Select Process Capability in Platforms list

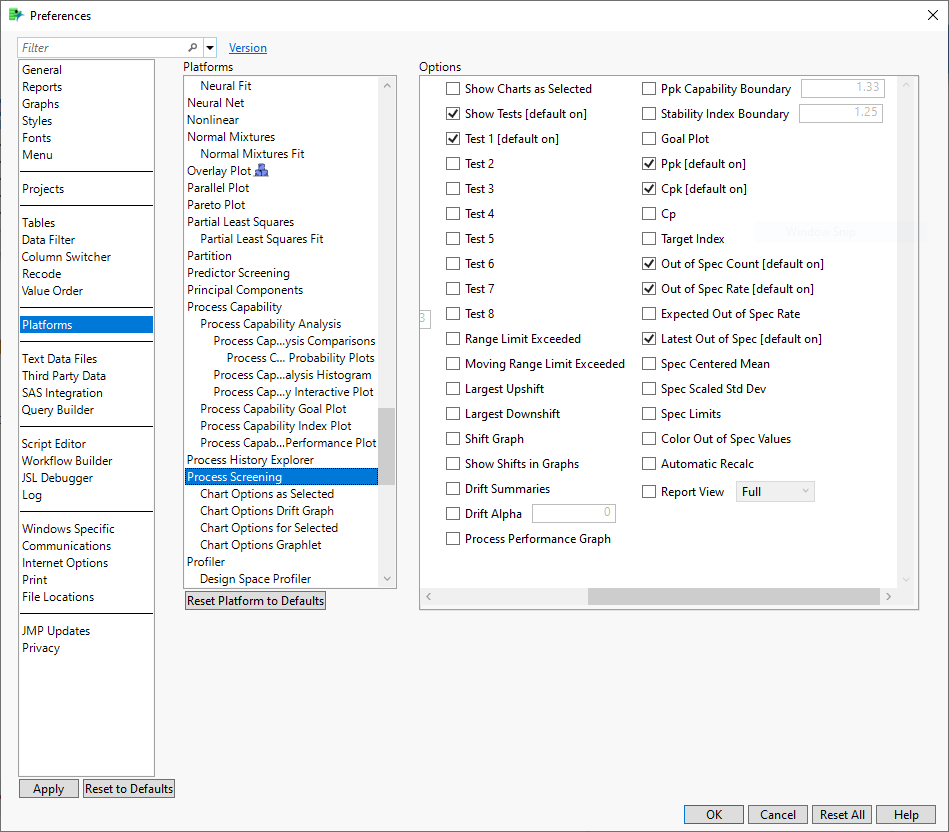point(234,307)
